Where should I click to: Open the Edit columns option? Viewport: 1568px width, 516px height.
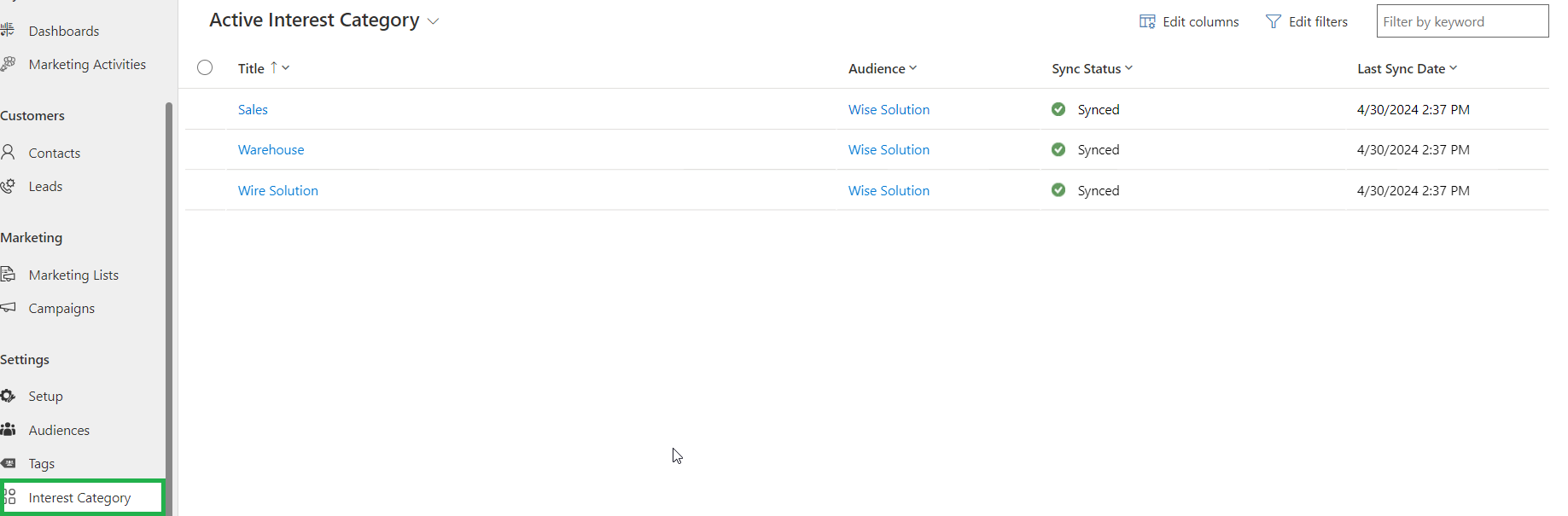coord(1189,22)
